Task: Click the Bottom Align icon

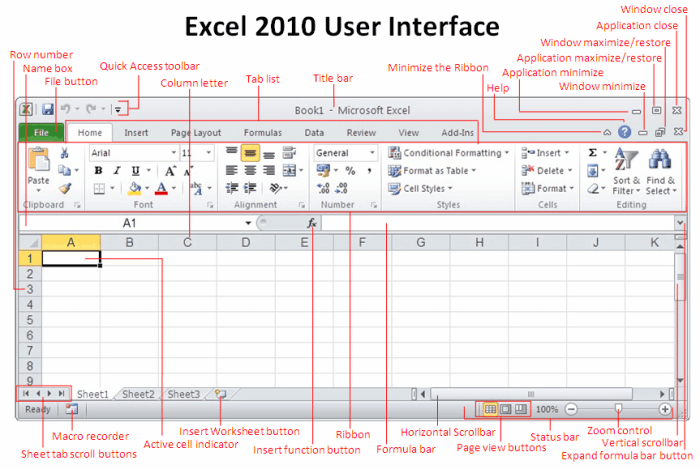Action: coord(269,153)
